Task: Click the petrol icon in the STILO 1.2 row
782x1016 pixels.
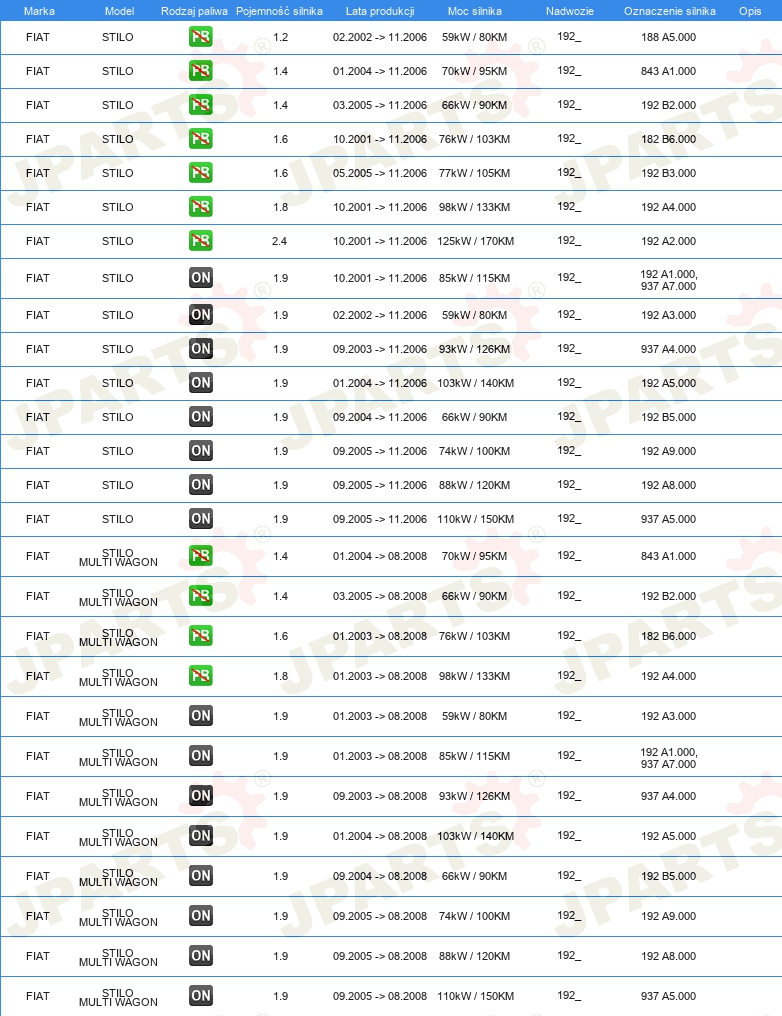Action: pyautogui.click(x=201, y=37)
